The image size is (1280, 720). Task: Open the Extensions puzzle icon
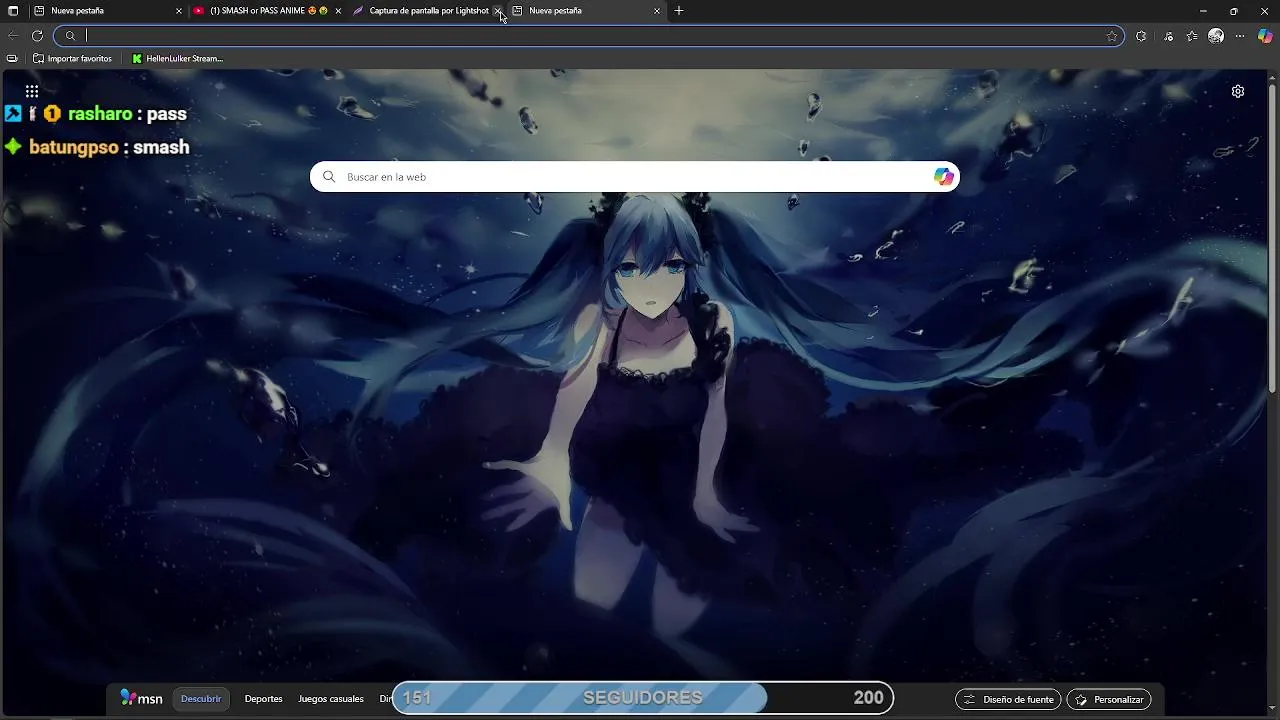pyautogui.click(x=1141, y=36)
